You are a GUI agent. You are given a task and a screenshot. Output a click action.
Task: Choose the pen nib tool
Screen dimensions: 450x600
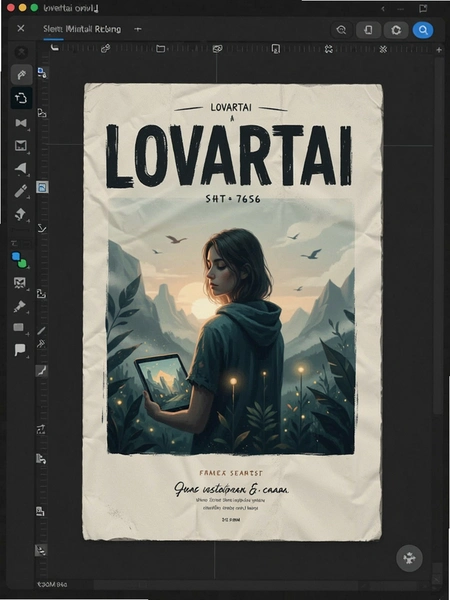click(20, 214)
